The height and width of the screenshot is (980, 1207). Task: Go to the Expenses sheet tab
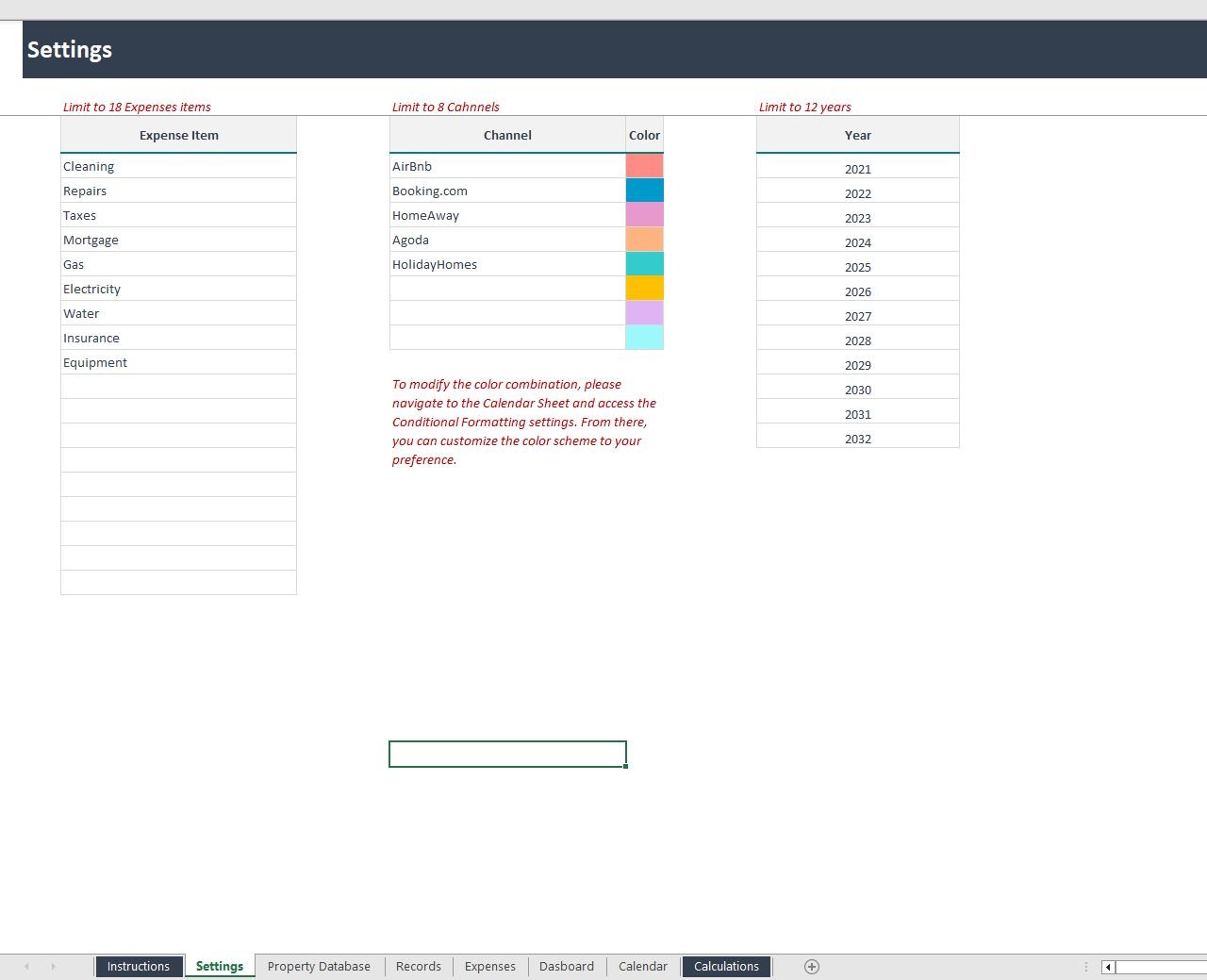click(489, 966)
